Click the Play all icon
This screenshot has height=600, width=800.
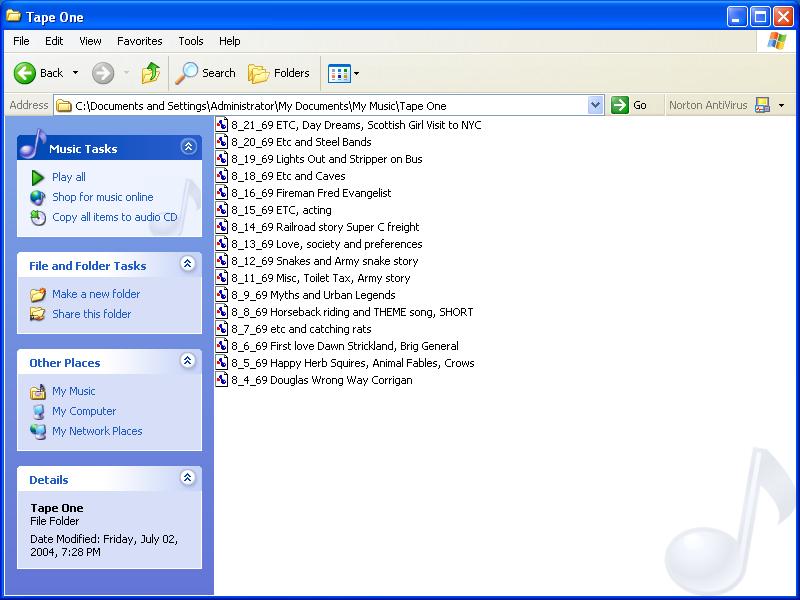click(x=38, y=177)
